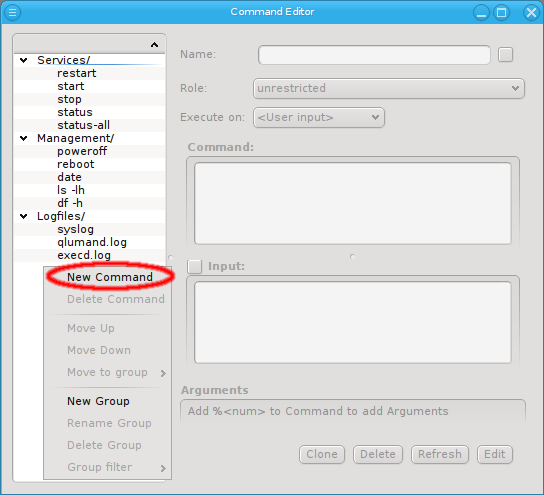The width and height of the screenshot is (544, 495).
Task: Click the sort arrow in tree header
Action: pos(154,44)
